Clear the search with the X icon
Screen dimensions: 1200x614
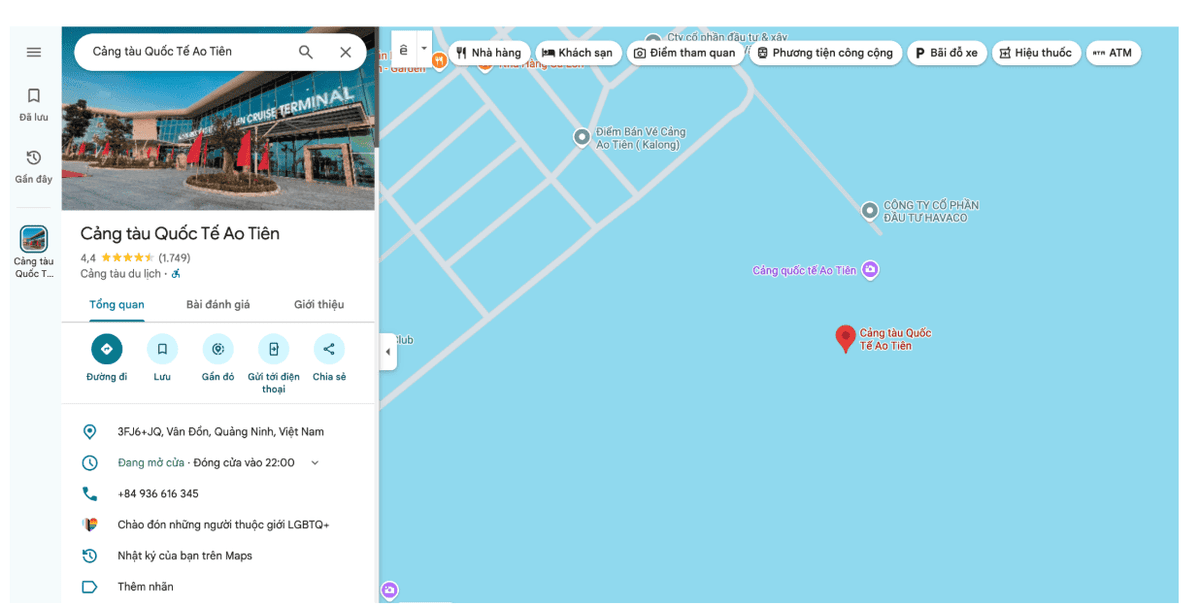coord(345,52)
